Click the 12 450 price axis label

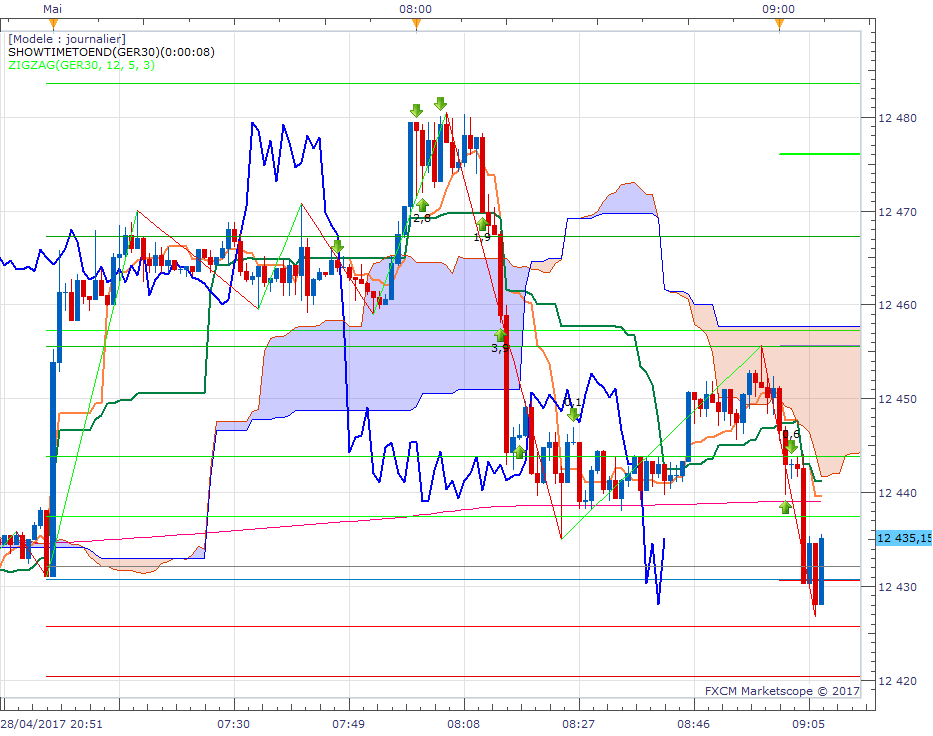tap(897, 399)
